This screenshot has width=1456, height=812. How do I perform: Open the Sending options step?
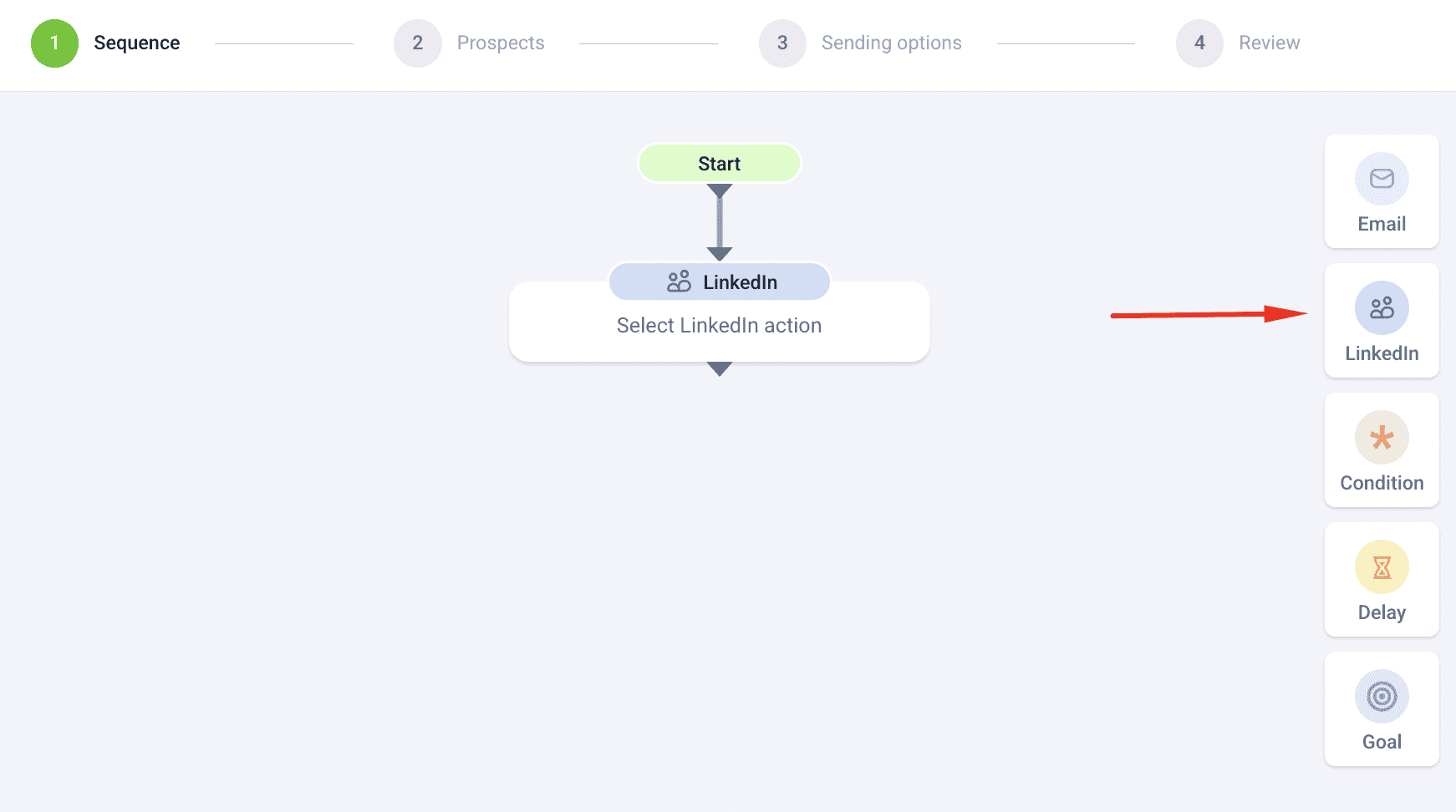coord(891,43)
